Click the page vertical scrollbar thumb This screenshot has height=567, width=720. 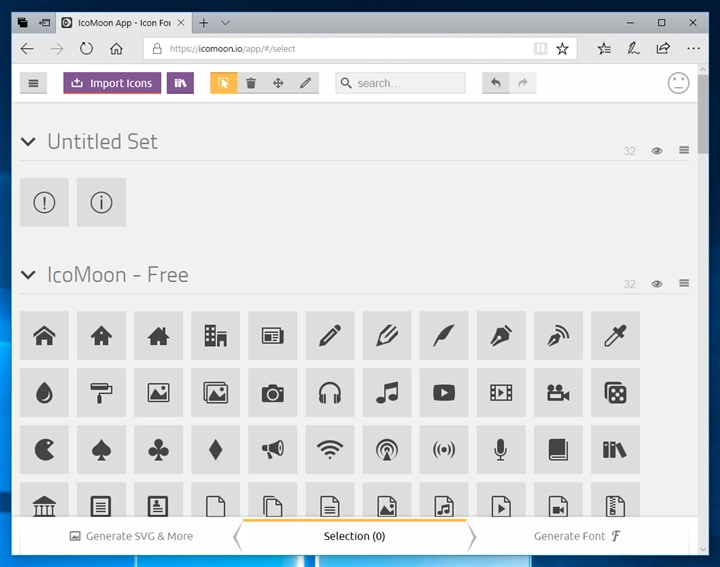pyautogui.click(x=703, y=114)
